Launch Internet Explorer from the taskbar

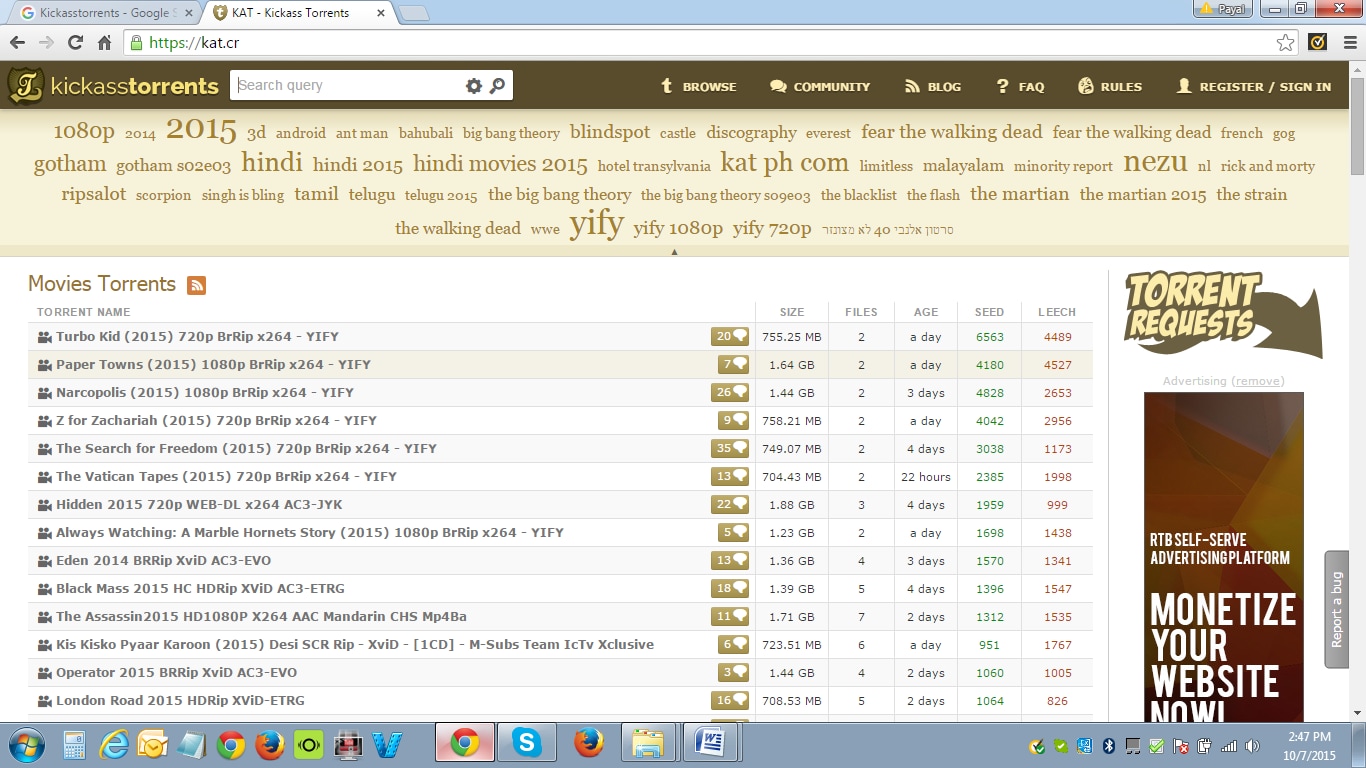(x=114, y=745)
